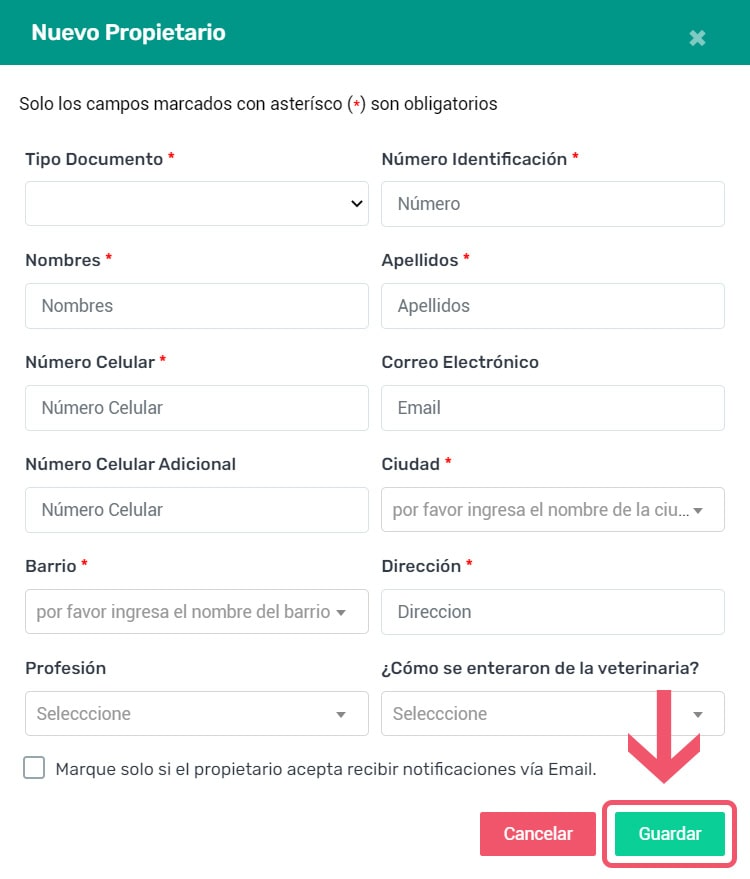750x879 pixels.
Task: Click the Correo Electrónico Email field
Action: point(553,408)
